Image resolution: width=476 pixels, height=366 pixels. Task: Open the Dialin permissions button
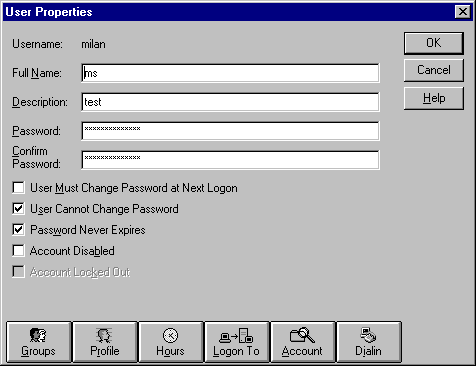(x=369, y=342)
